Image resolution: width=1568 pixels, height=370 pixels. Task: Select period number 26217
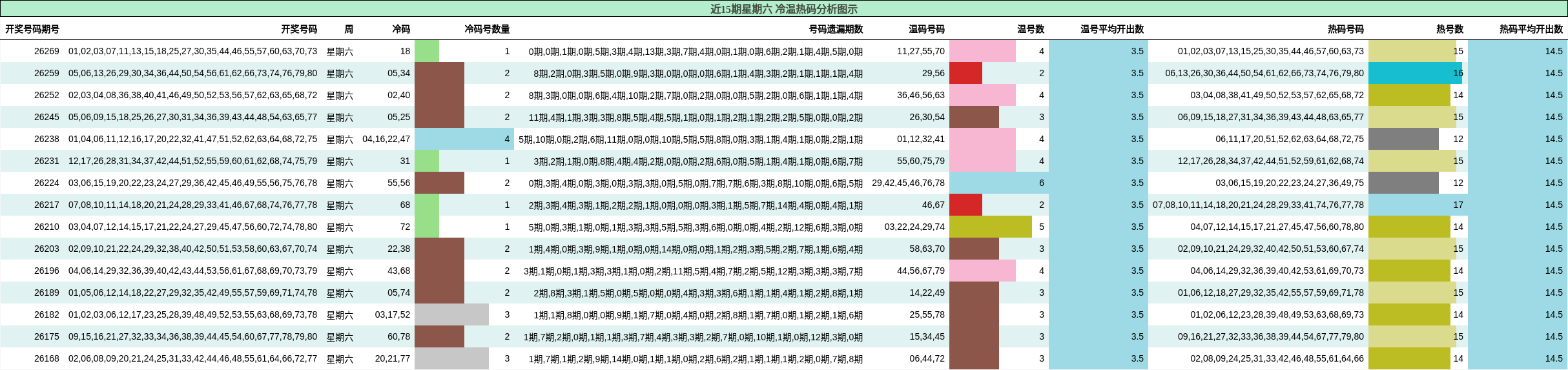pos(46,205)
